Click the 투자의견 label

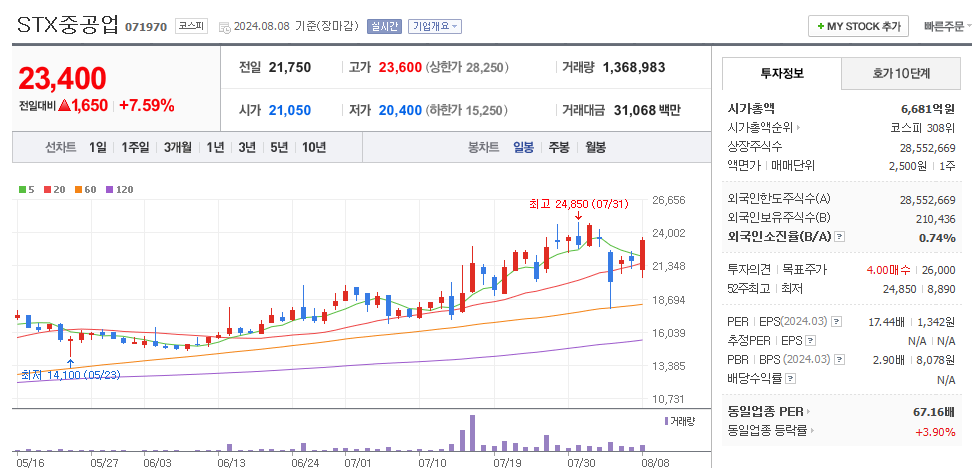749,269
